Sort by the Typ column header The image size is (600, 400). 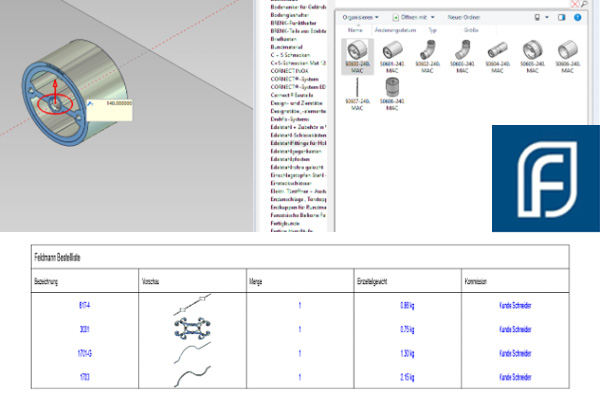pos(432,30)
